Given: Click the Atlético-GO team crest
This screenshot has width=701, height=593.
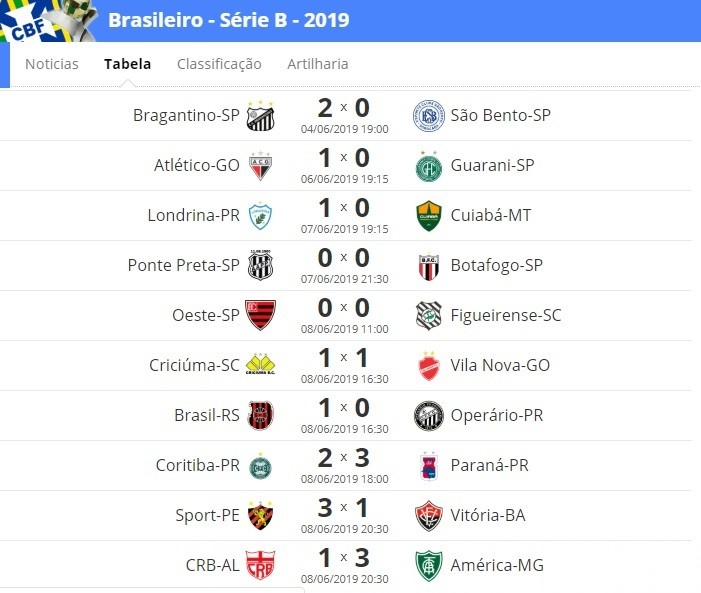Looking at the screenshot, I should (260, 165).
